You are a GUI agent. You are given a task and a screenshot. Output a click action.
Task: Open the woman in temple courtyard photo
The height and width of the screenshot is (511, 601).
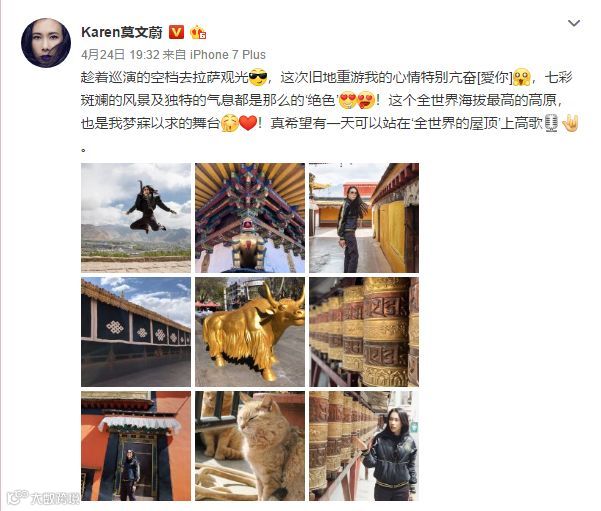tap(364, 218)
